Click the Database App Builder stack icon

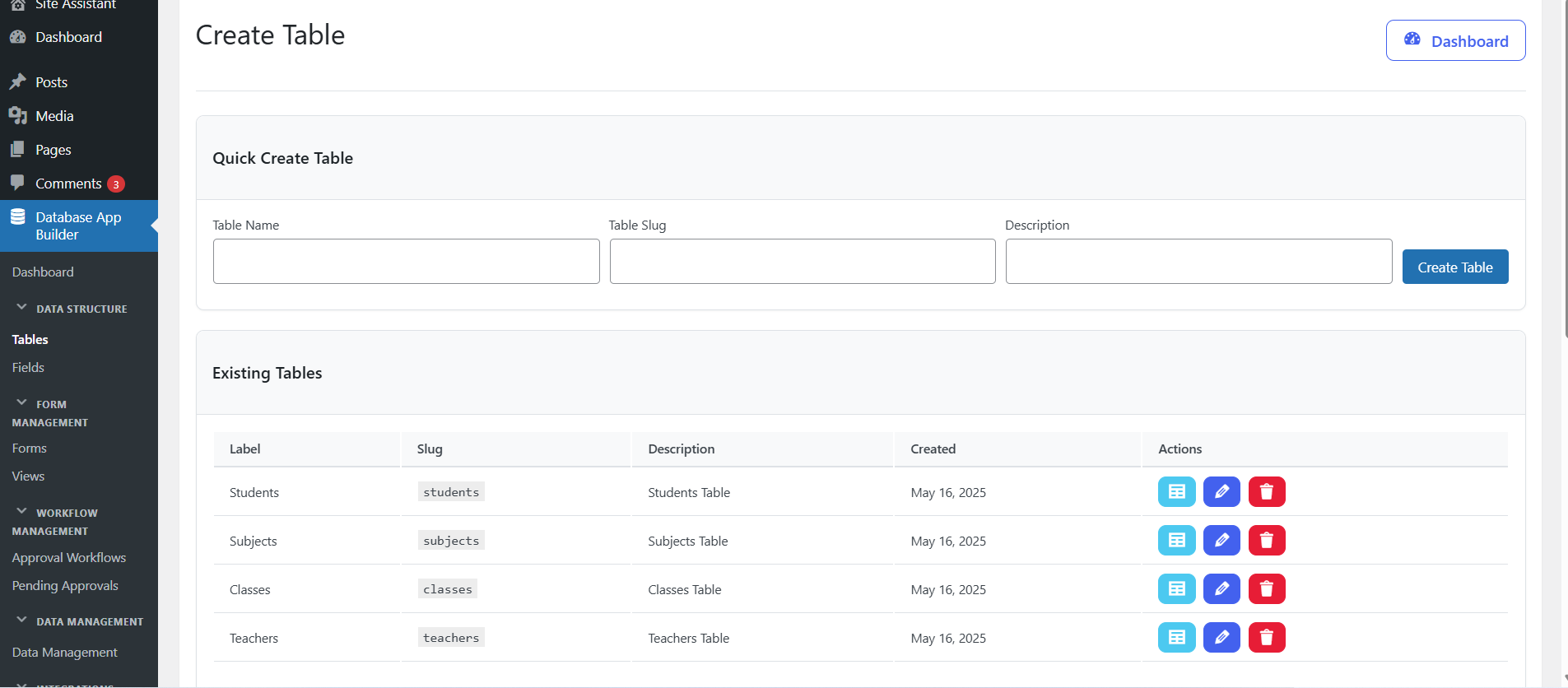[17, 216]
